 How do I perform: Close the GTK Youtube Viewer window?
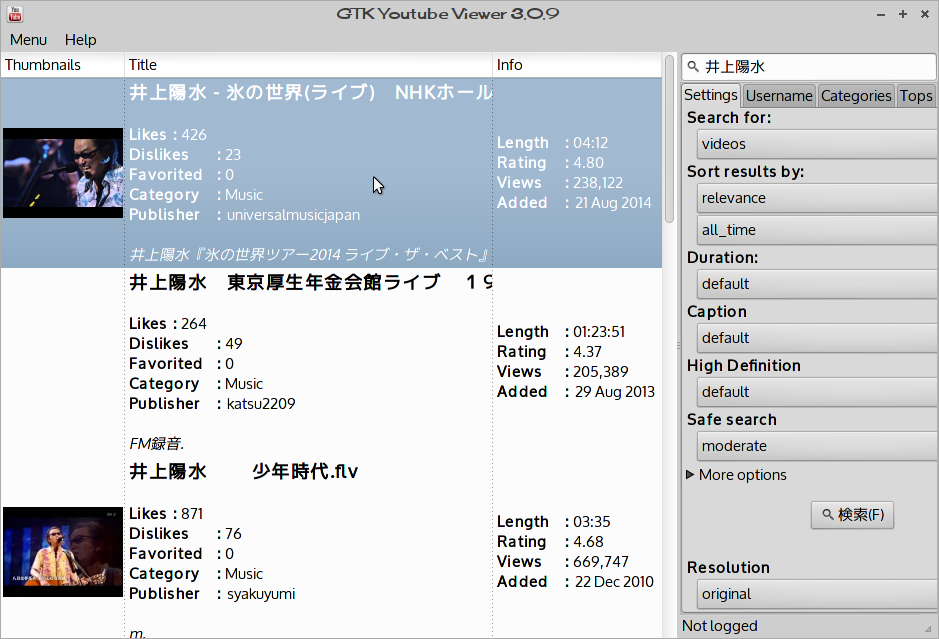click(x=925, y=14)
